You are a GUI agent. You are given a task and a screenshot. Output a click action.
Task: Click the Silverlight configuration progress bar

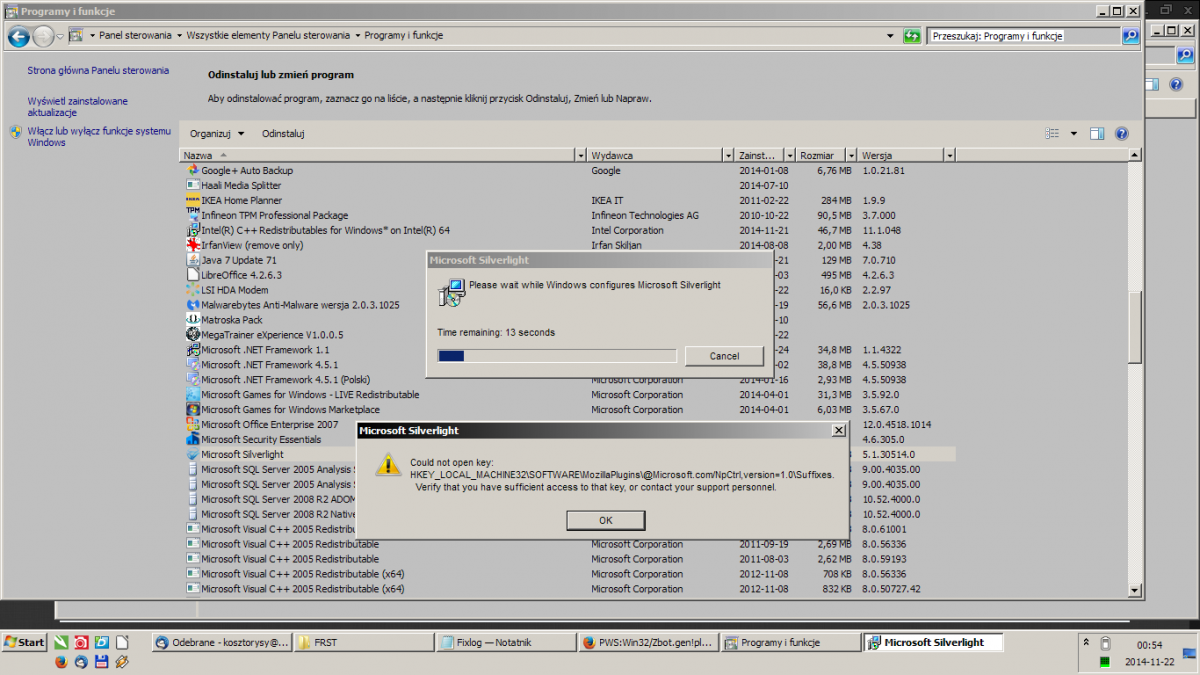click(557, 356)
